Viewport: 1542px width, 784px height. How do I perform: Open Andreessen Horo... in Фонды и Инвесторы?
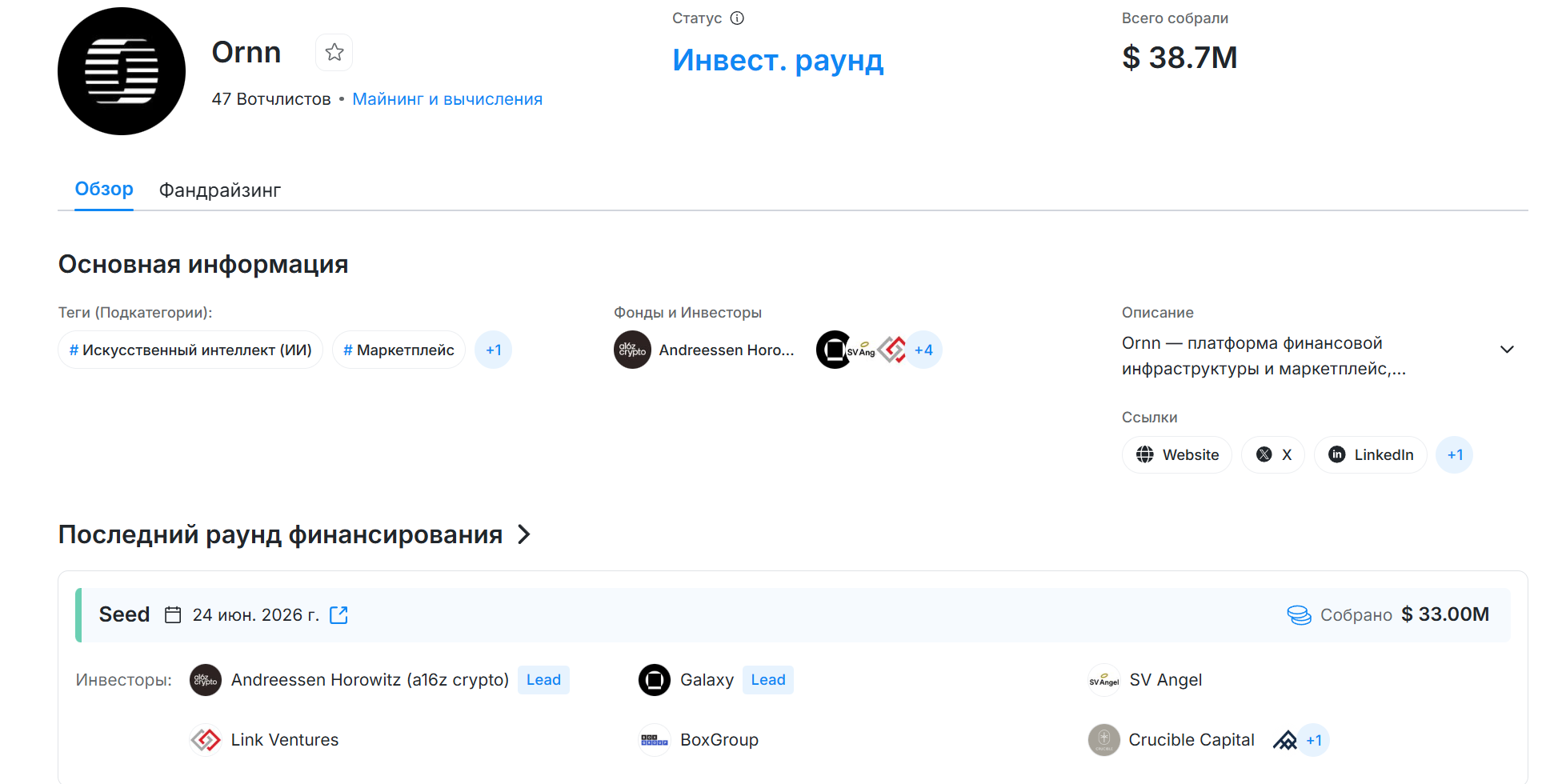click(727, 350)
